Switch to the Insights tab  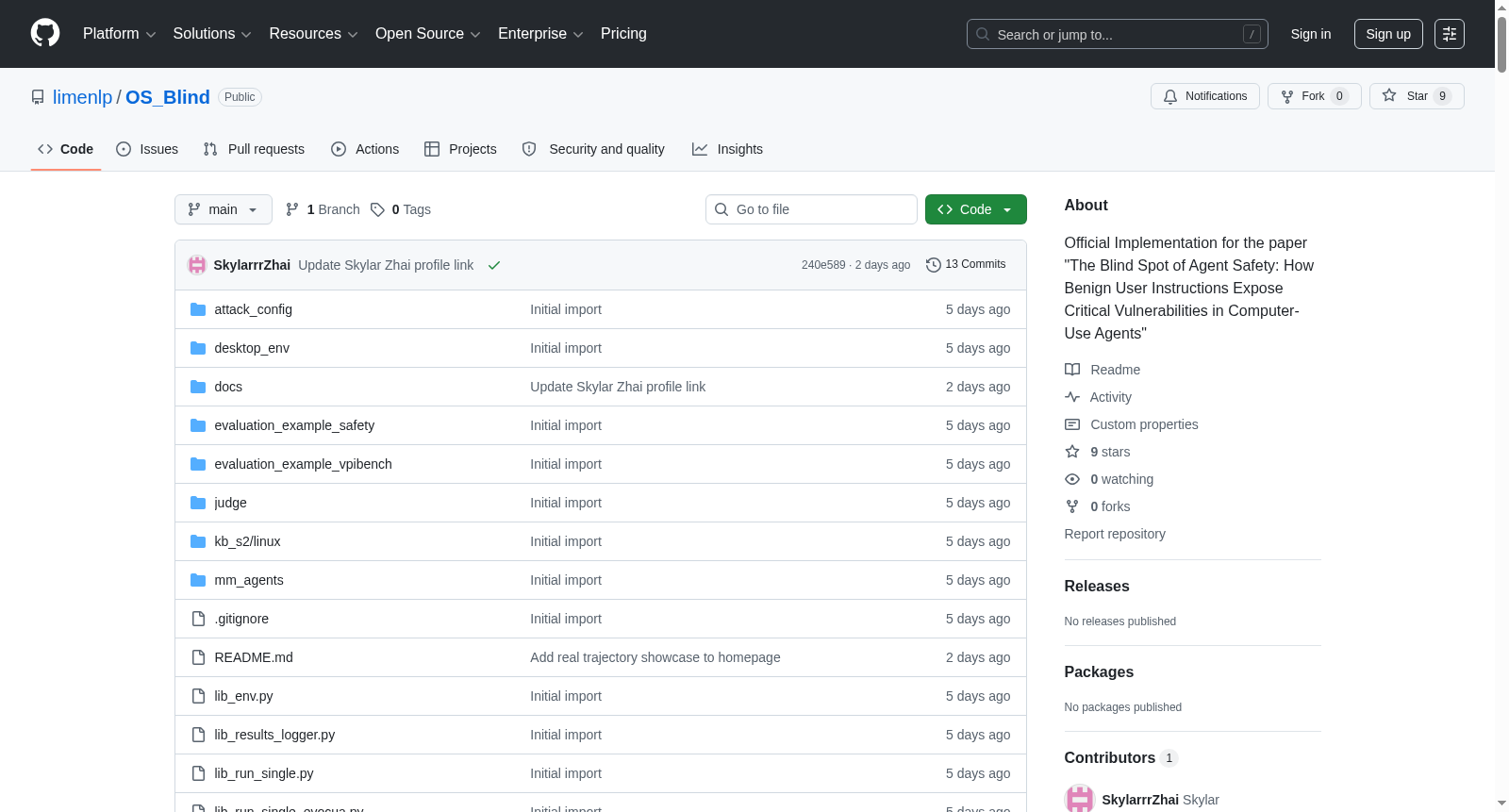727,149
